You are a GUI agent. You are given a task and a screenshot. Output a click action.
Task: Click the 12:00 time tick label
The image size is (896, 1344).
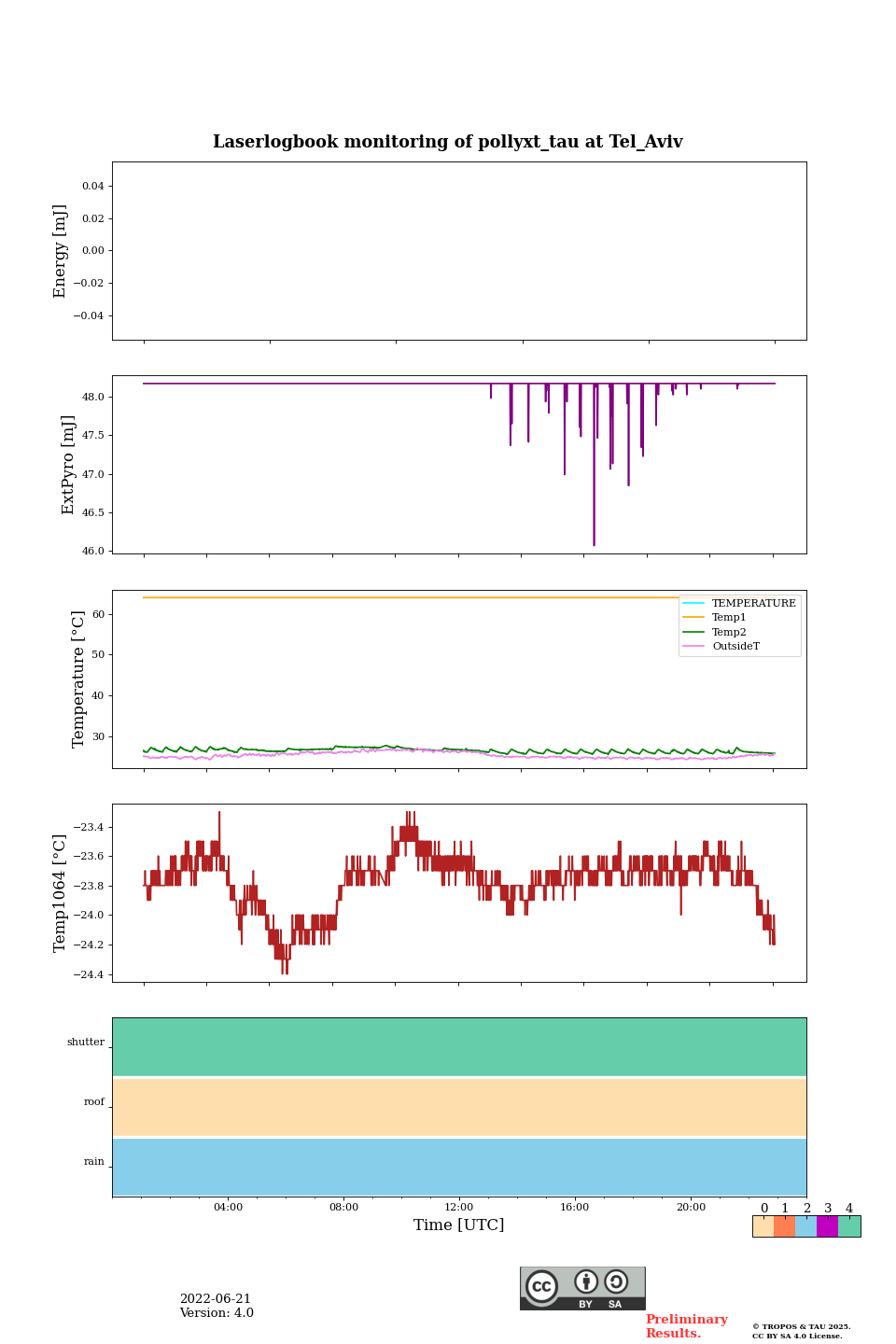pos(459,1207)
